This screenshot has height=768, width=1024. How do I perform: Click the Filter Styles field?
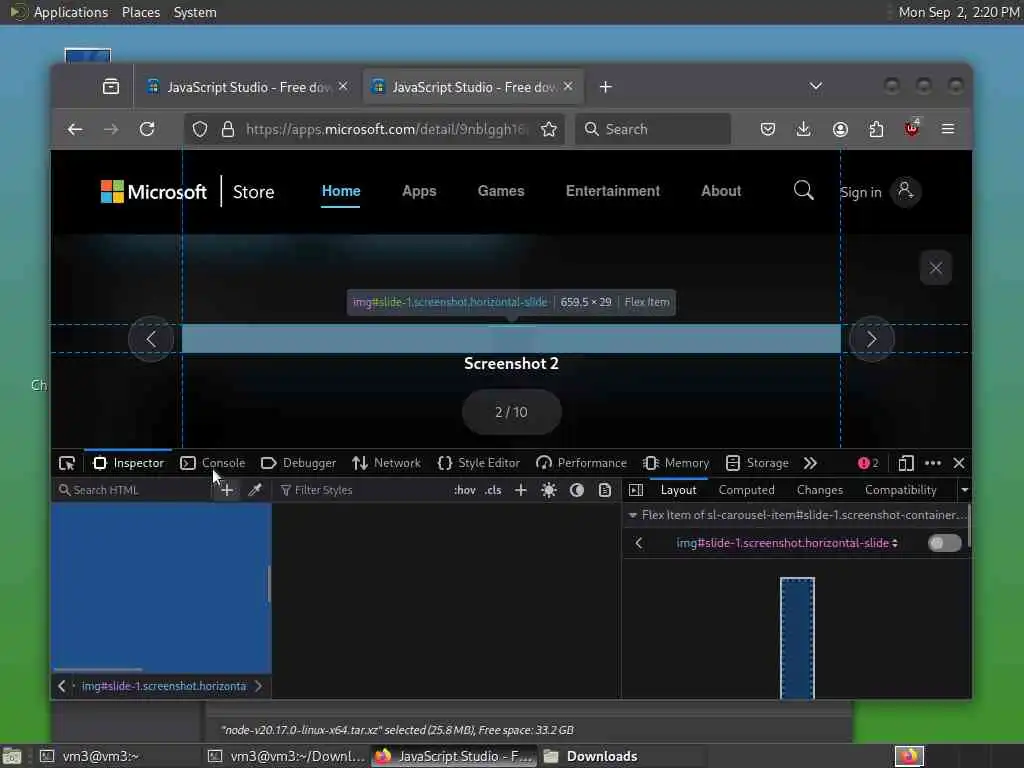click(x=360, y=490)
